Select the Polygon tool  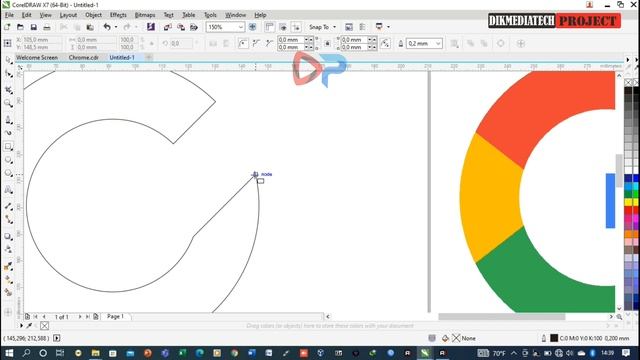pos(8,173)
